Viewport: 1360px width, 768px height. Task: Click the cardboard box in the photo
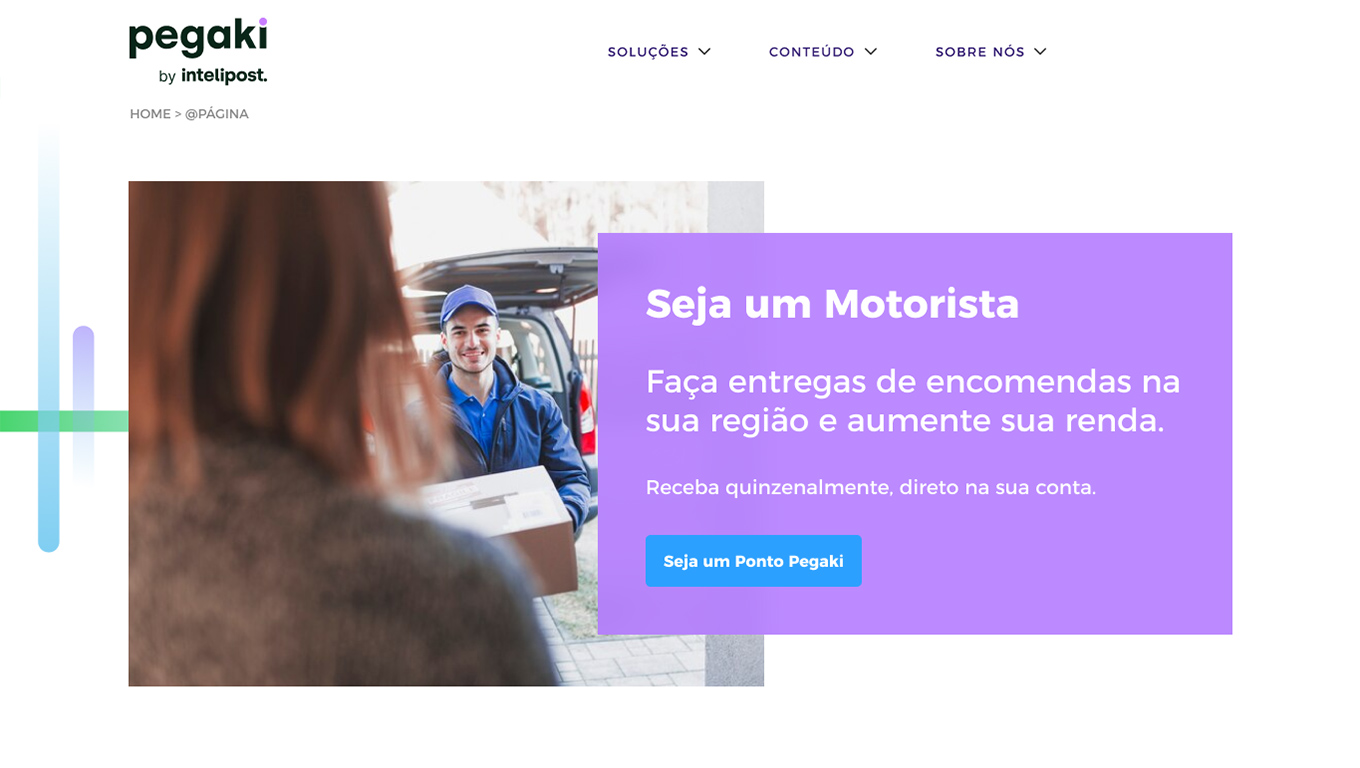[512, 525]
